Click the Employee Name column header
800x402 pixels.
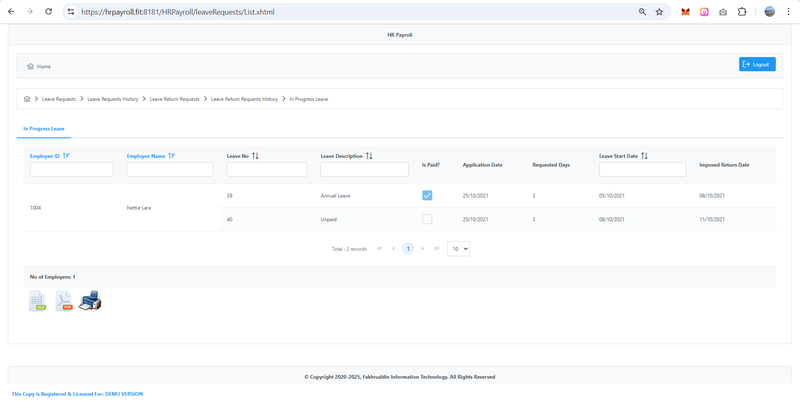click(x=146, y=156)
